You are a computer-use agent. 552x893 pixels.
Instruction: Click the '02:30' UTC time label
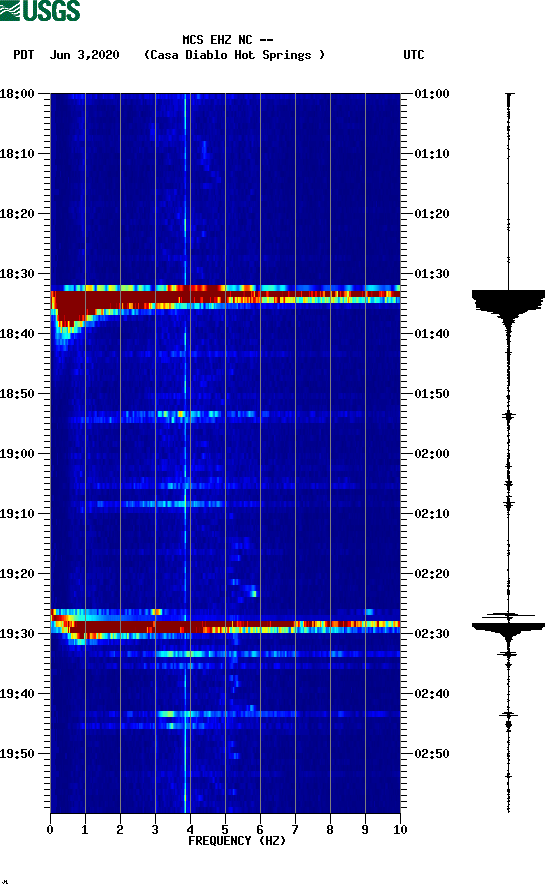pyautogui.click(x=432, y=634)
